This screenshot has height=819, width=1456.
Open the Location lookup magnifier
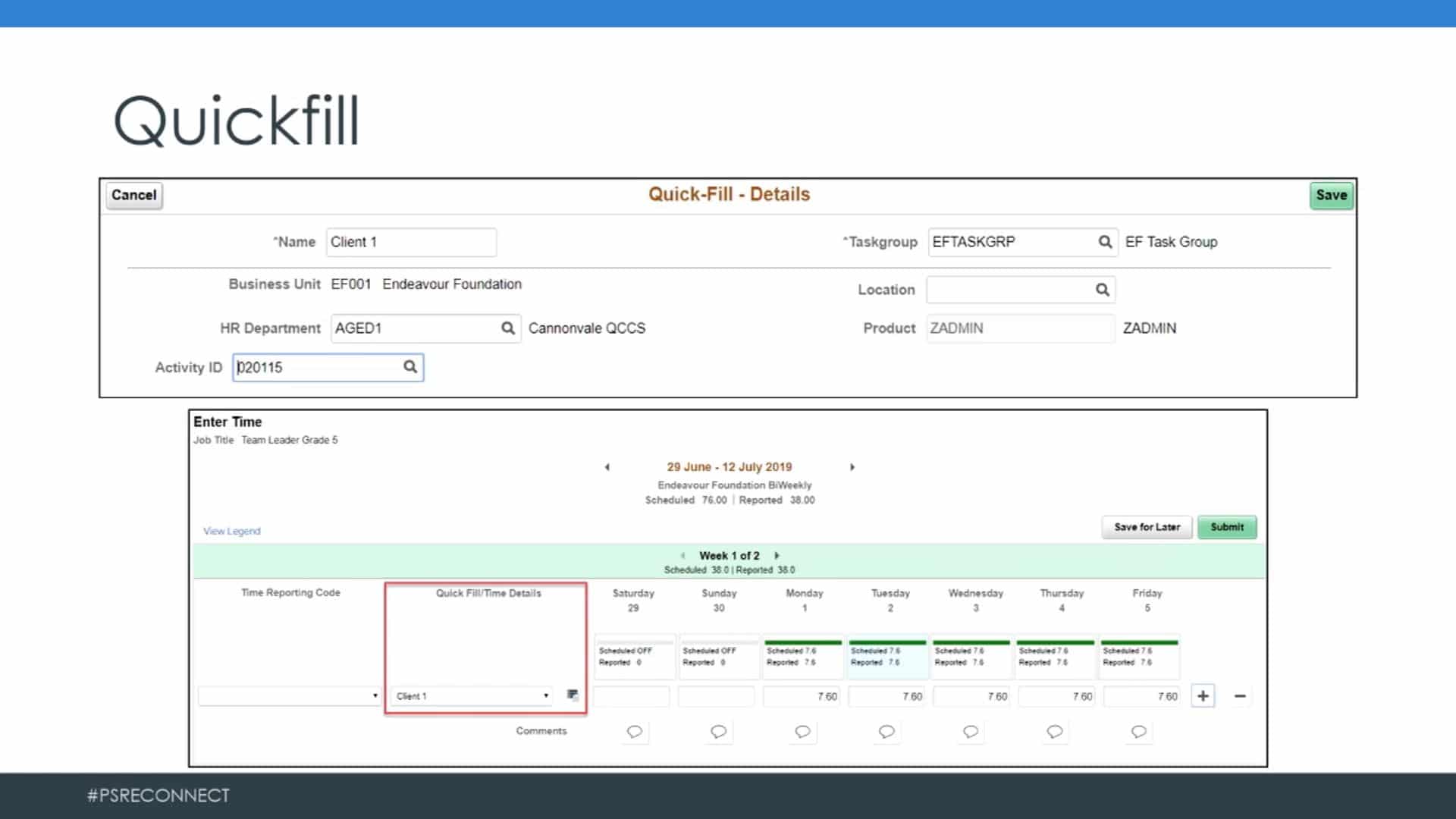coord(1101,289)
